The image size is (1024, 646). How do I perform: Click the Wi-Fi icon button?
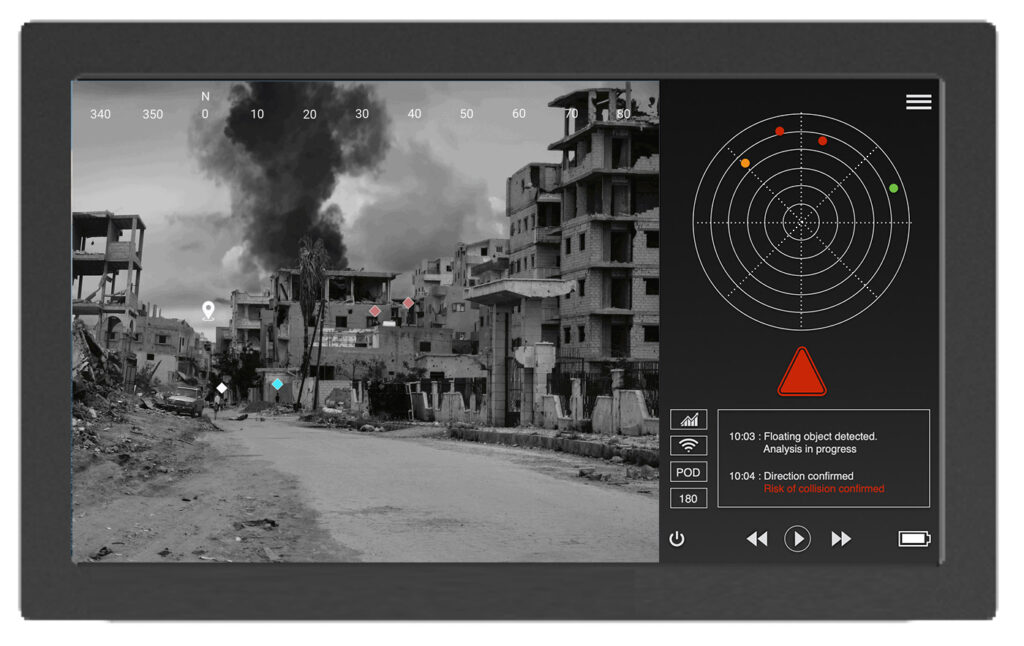click(688, 445)
